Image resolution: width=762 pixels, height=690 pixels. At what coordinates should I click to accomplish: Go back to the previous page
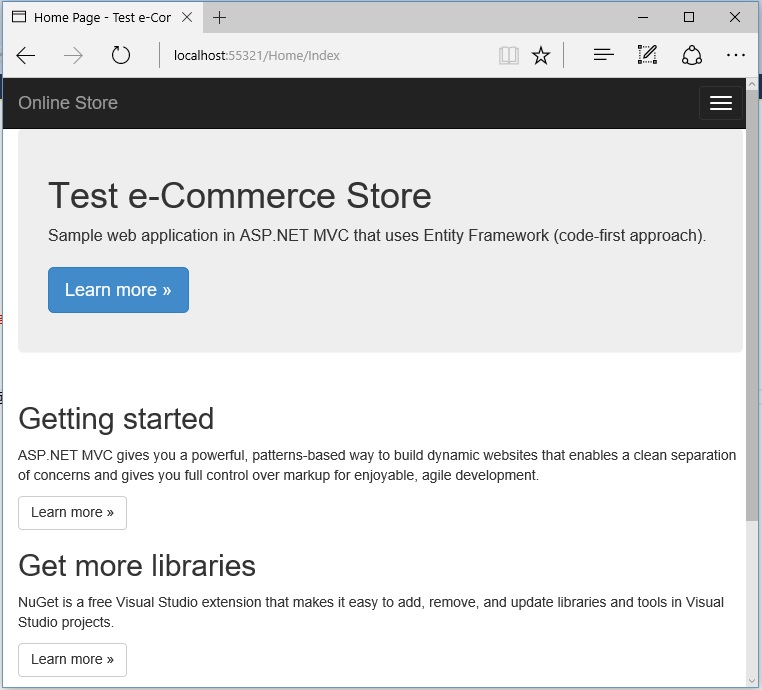coord(25,55)
